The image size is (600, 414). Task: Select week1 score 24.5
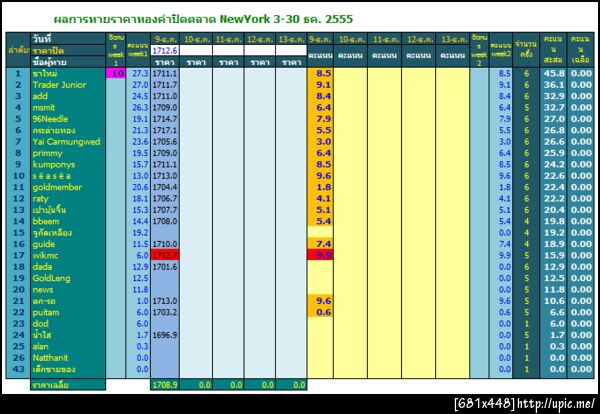[x=138, y=96]
